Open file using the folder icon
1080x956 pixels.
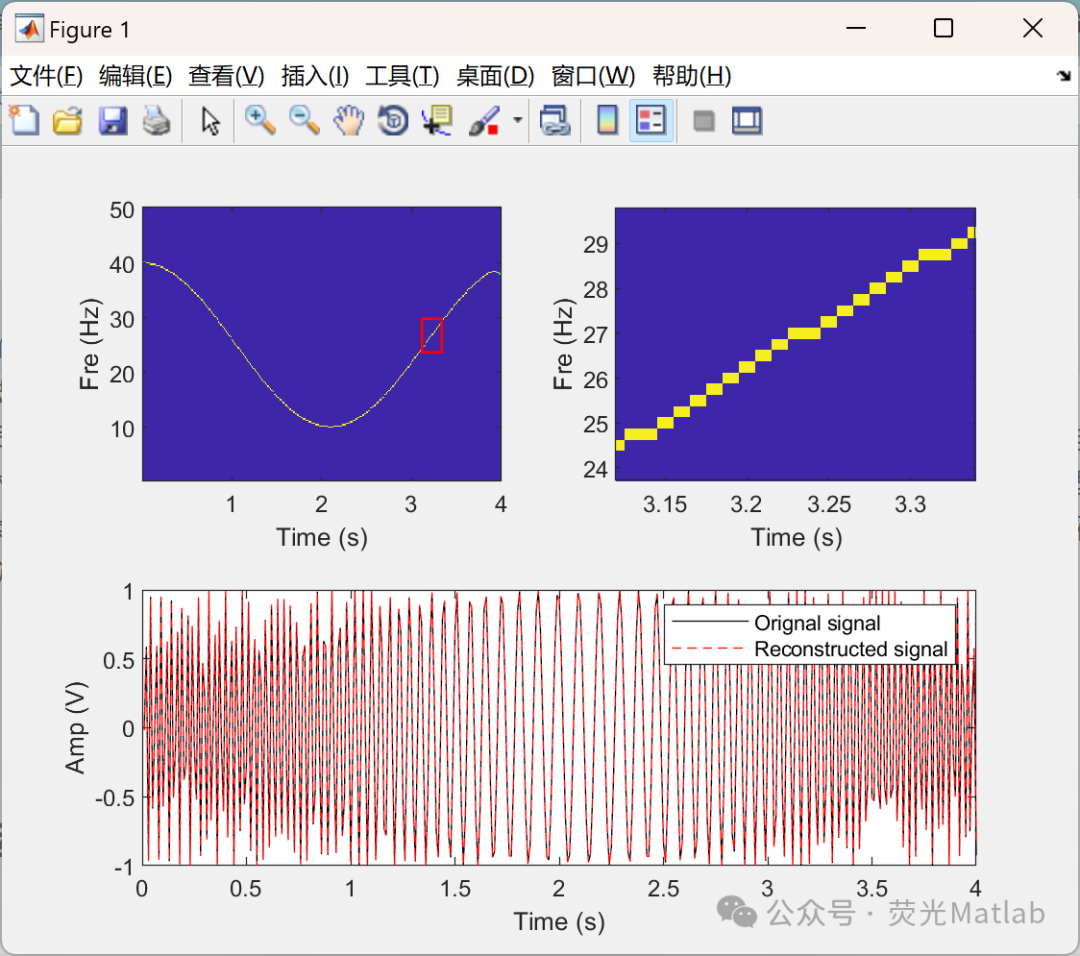(68, 121)
